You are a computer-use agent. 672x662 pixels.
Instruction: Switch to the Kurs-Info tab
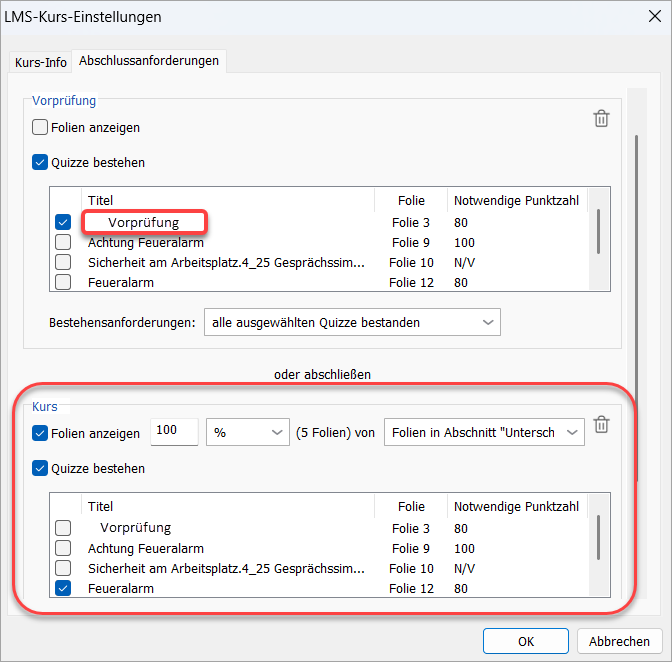coord(41,62)
